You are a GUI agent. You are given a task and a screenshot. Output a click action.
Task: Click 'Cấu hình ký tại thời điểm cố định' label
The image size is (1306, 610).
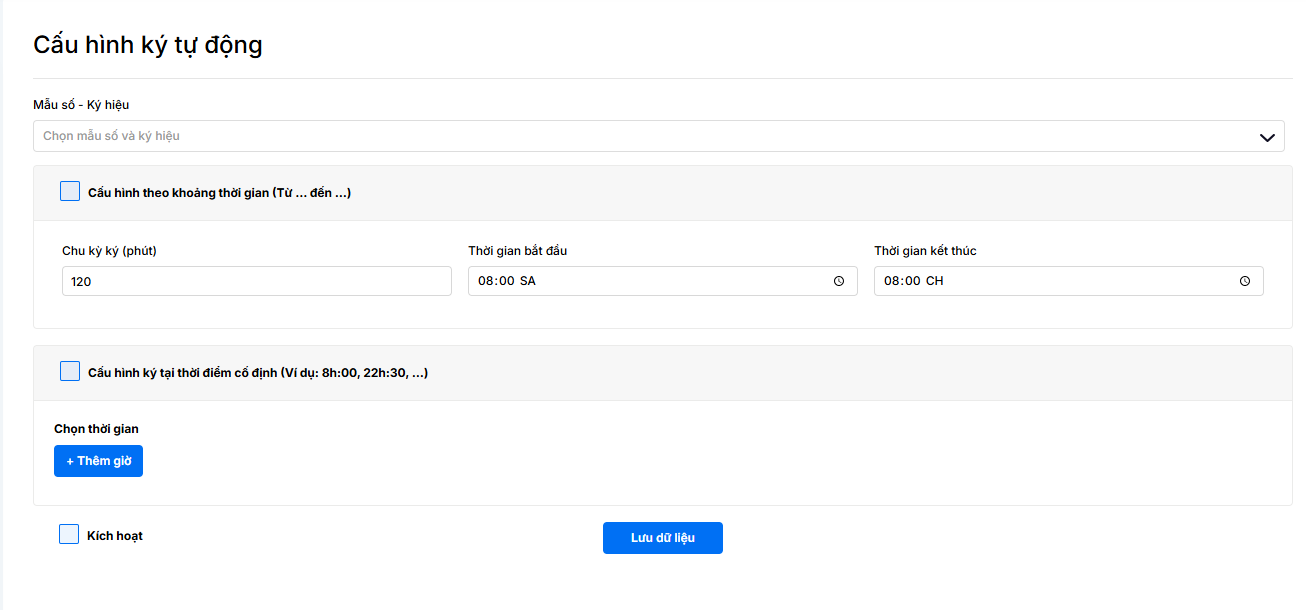(x=258, y=373)
